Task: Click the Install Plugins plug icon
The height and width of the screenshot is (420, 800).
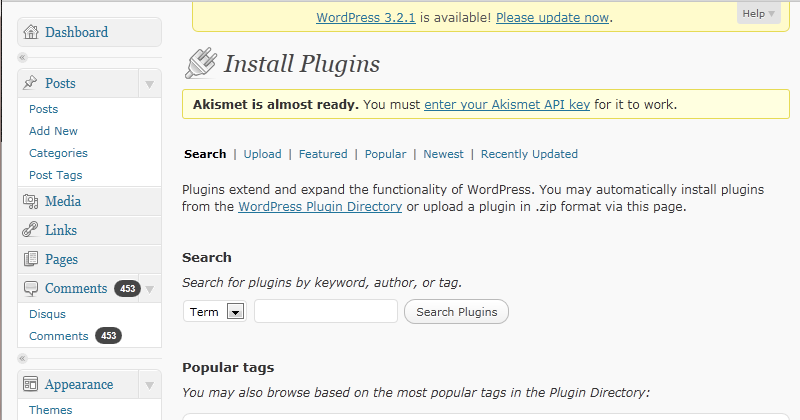Action: (200, 64)
